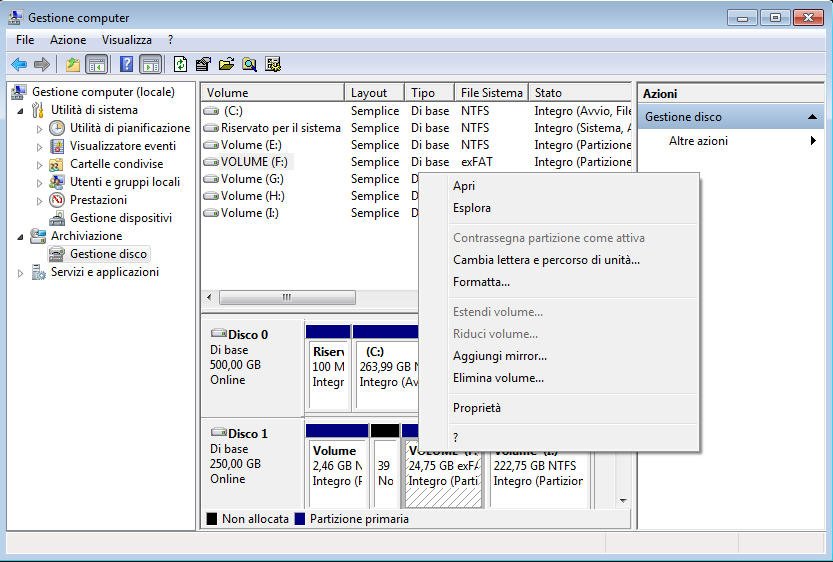Click the Prestazioni icon

point(57,200)
